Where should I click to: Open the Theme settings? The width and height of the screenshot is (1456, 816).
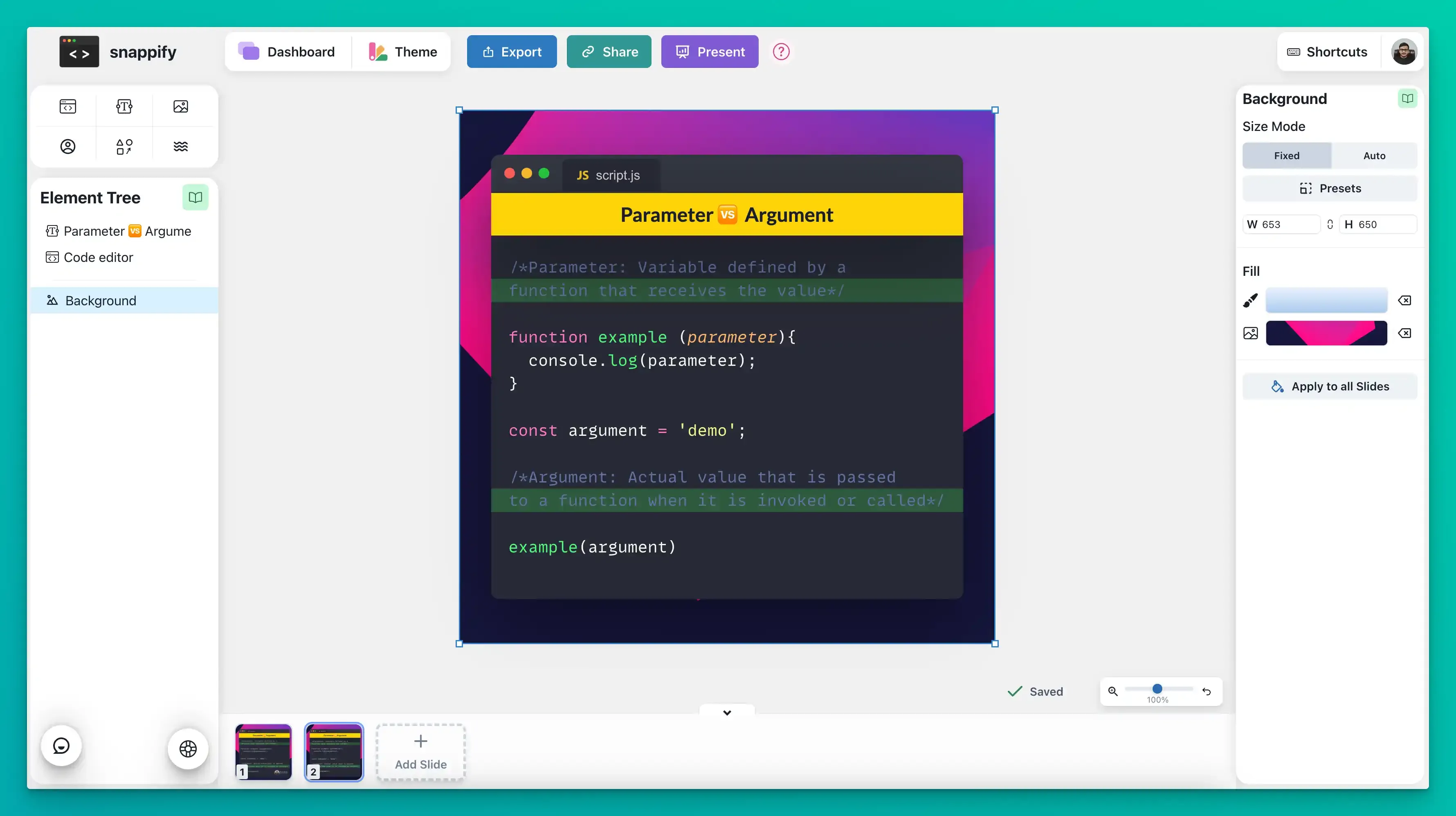pos(402,52)
